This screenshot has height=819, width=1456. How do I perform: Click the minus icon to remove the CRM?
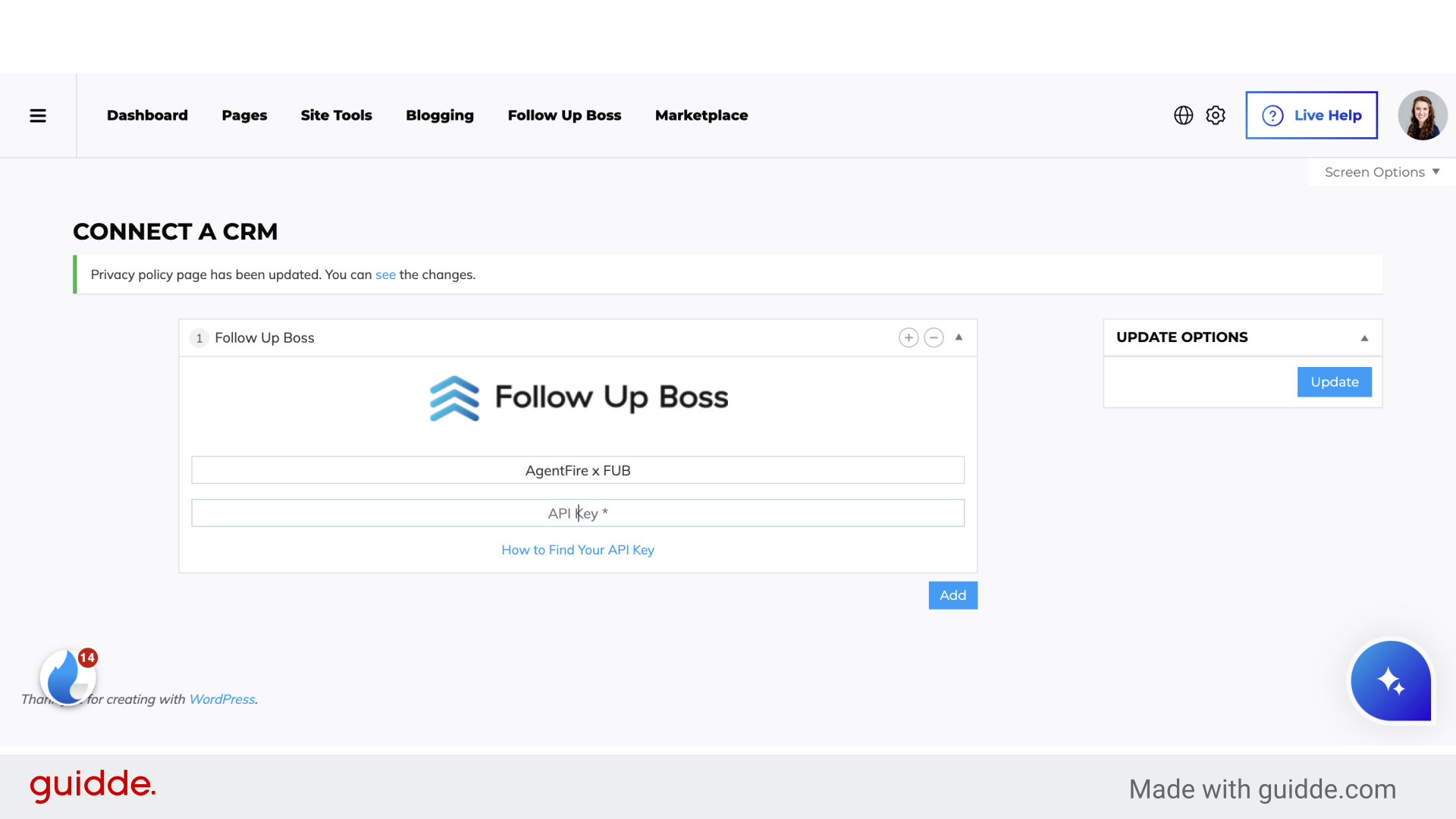[x=934, y=337]
